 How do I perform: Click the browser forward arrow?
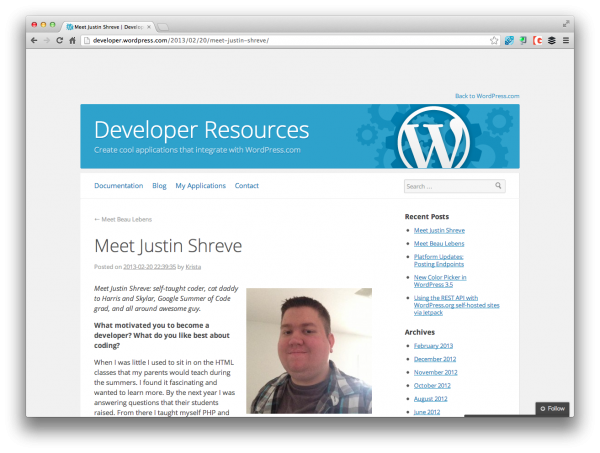tap(47, 40)
